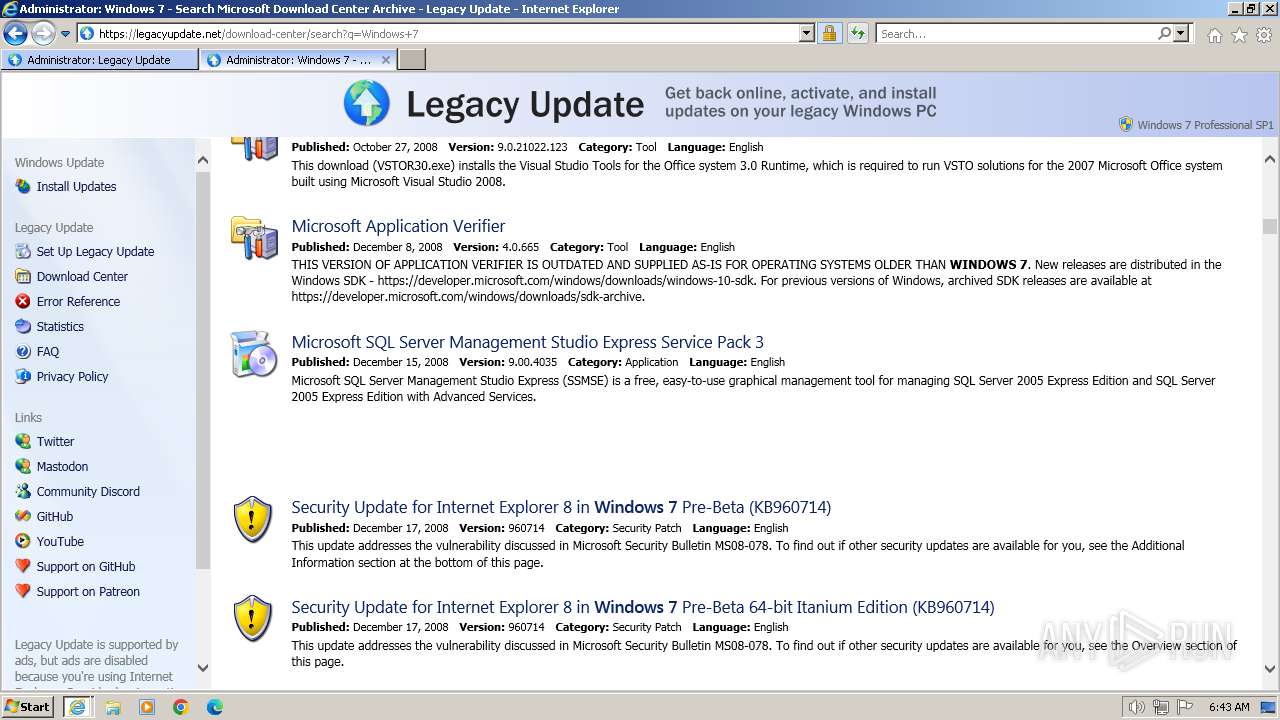
Task: Open the browser Tools gear icon
Action: 1264,35
